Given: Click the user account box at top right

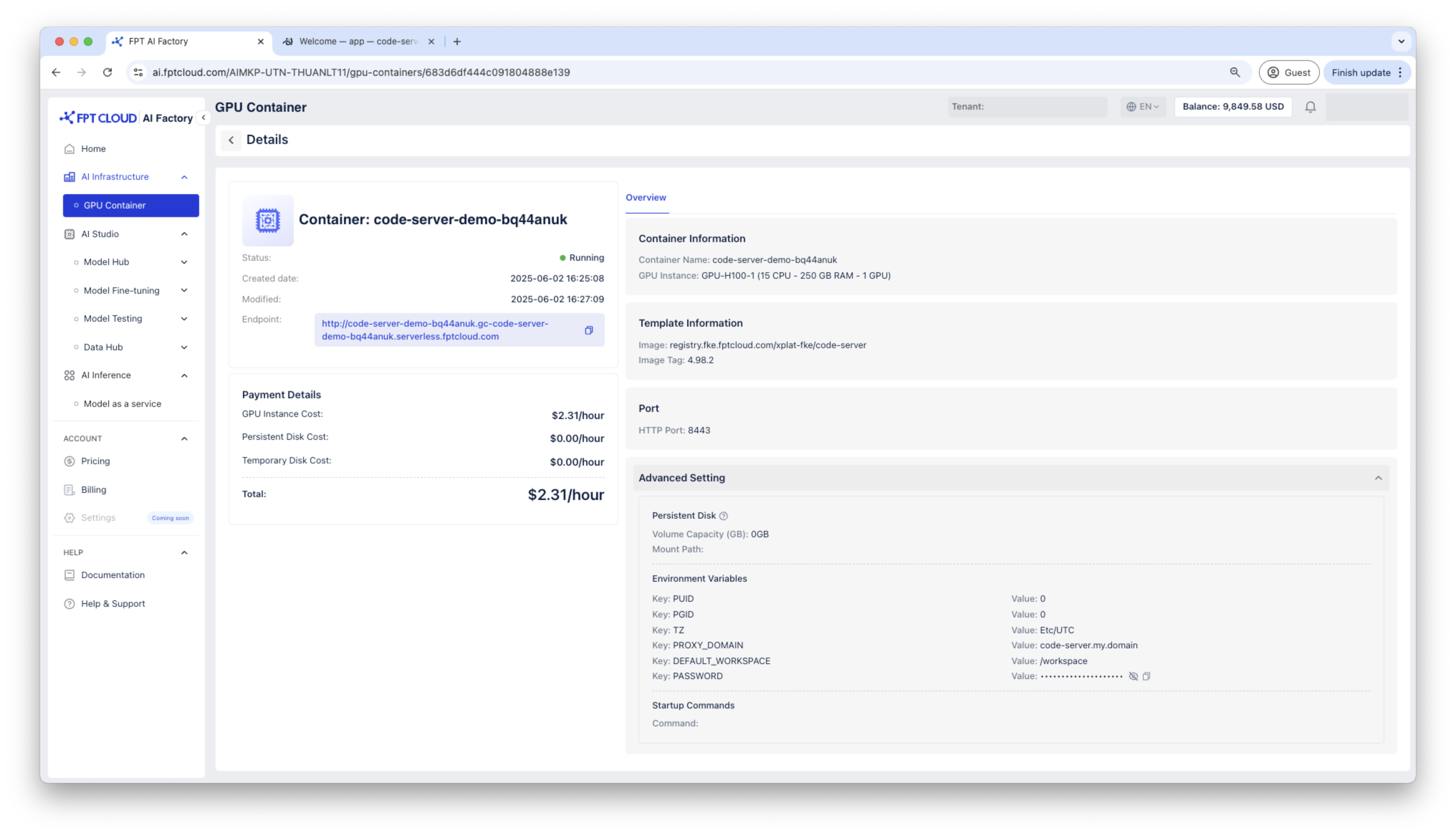Looking at the screenshot, I should (1366, 107).
